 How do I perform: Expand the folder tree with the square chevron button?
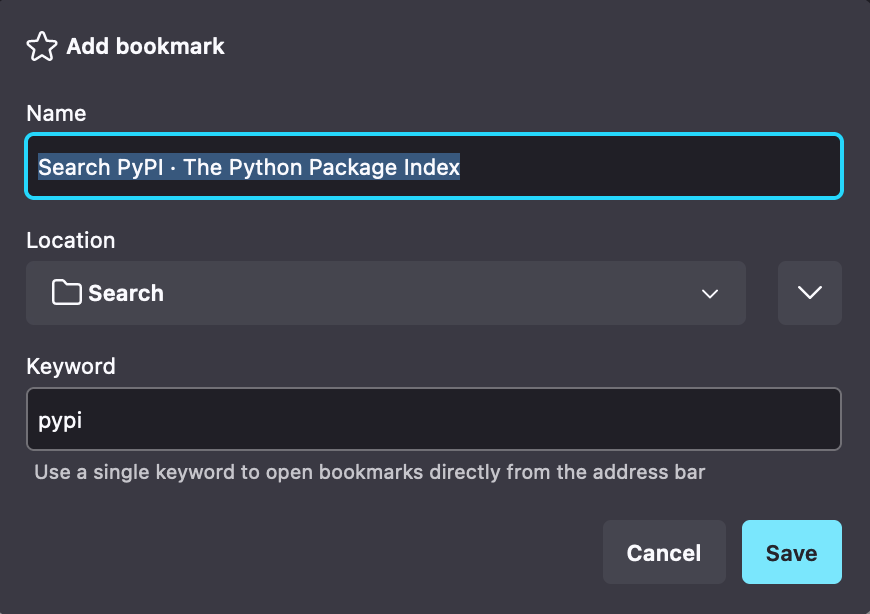pyautogui.click(x=810, y=293)
